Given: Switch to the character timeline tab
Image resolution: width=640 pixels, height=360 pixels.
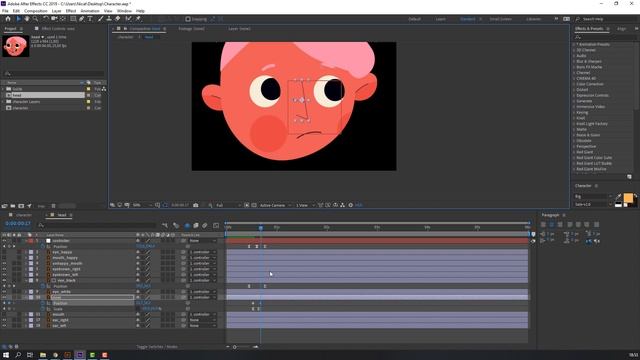Looking at the screenshot, I should (x=24, y=215).
